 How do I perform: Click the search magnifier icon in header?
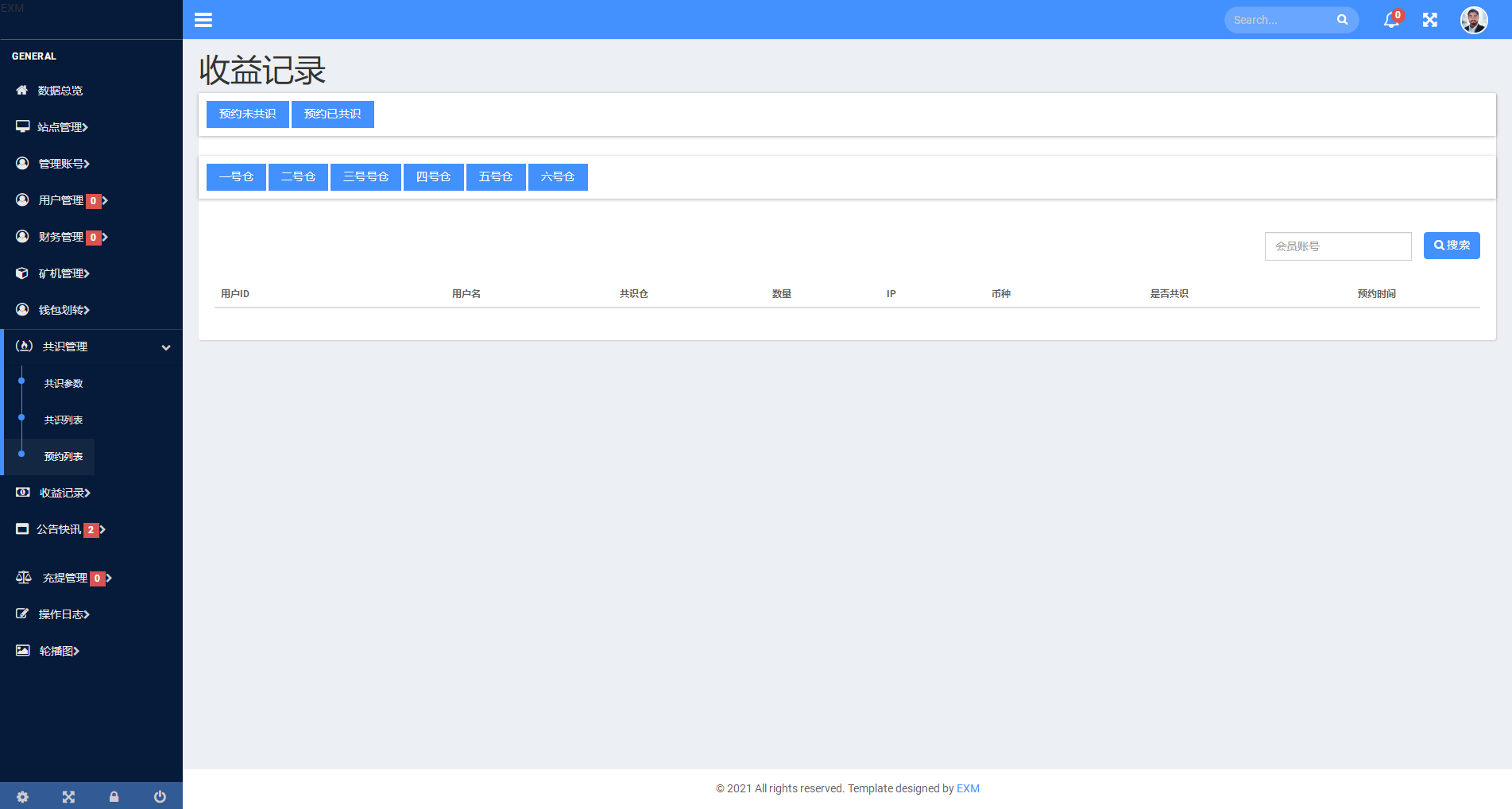coord(1342,20)
